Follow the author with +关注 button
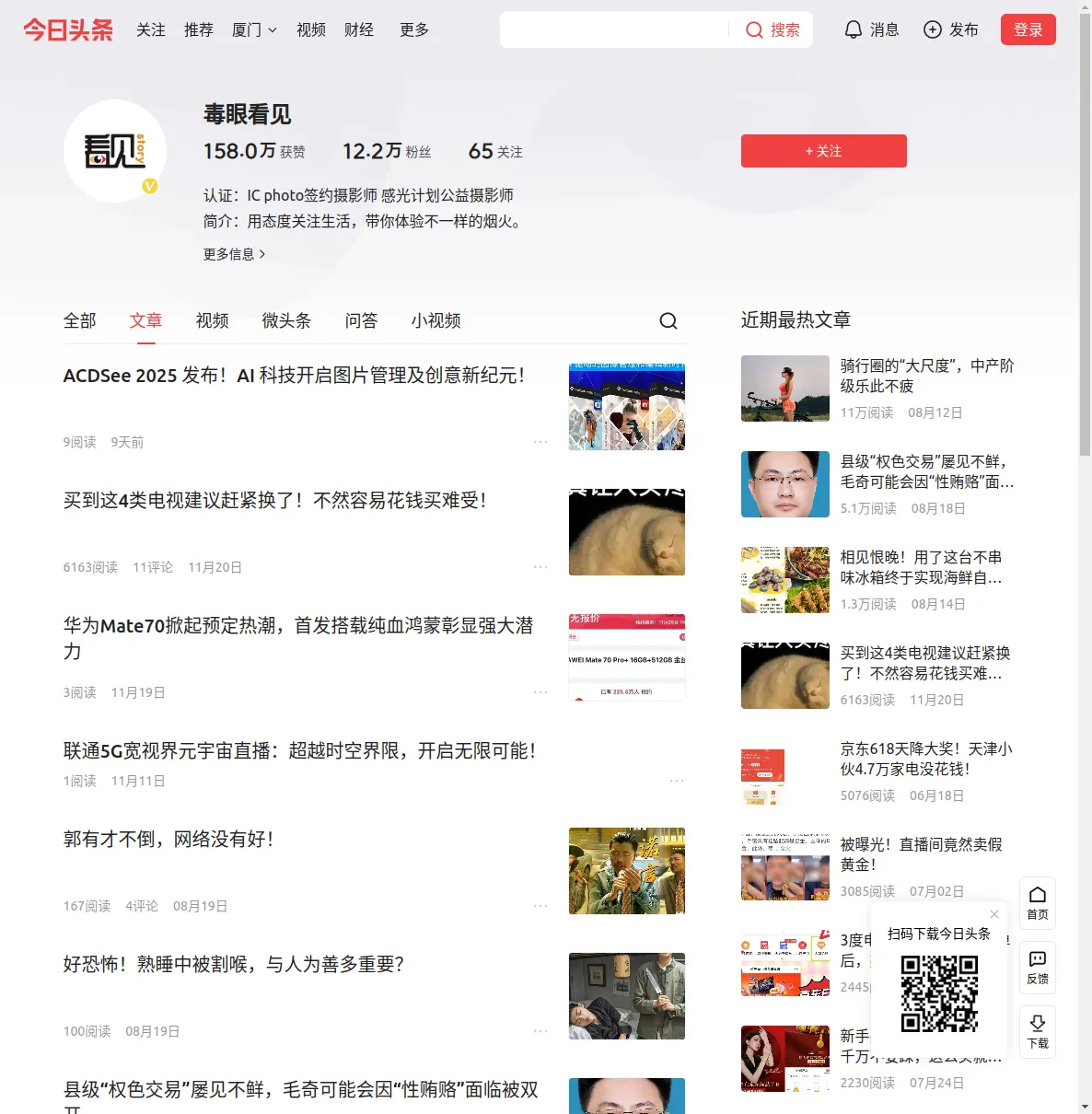Image resolution: width=1092 pixels, height=1114 pixels. [x=824, y=151]
